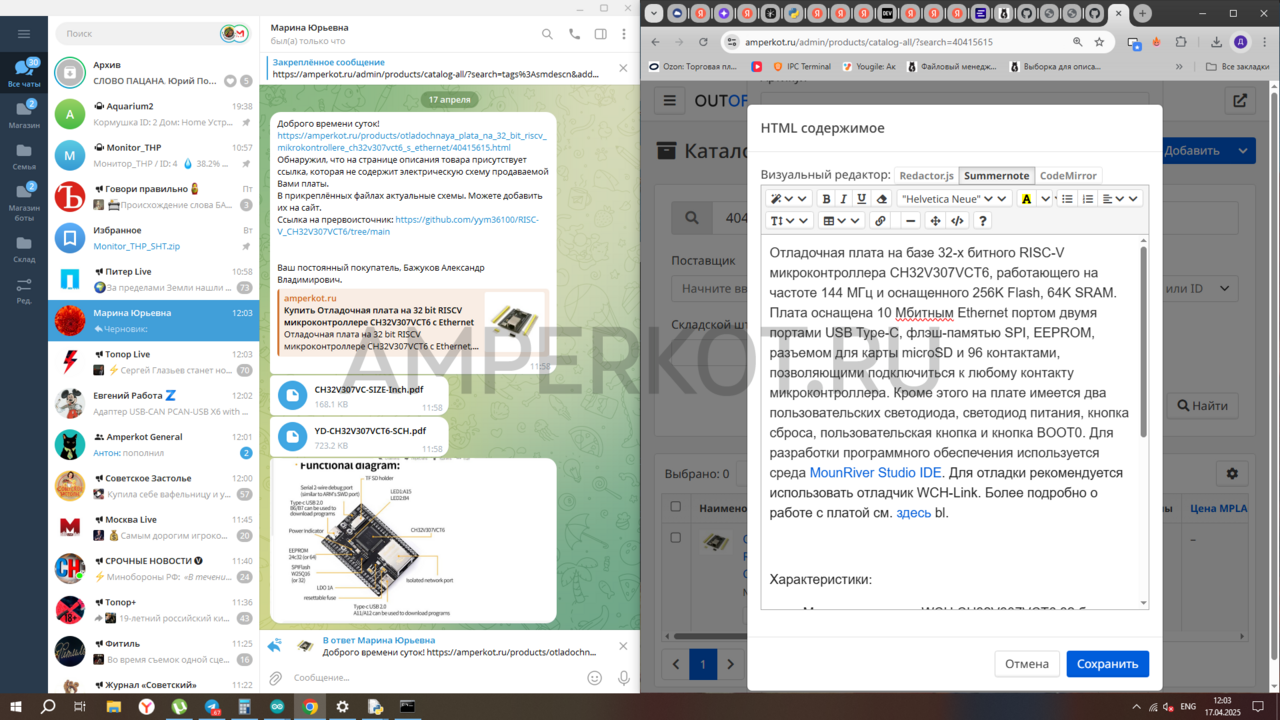Select the Summernote editor tab

(x=995, y=176)
